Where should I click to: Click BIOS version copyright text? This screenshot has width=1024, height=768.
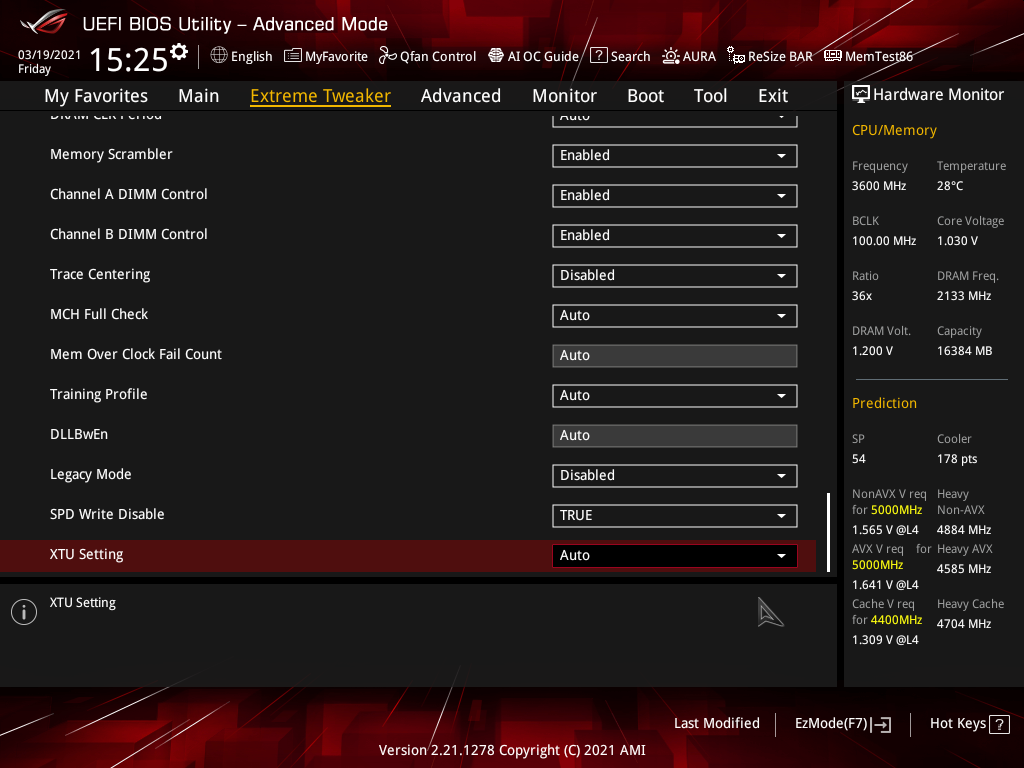512,750
